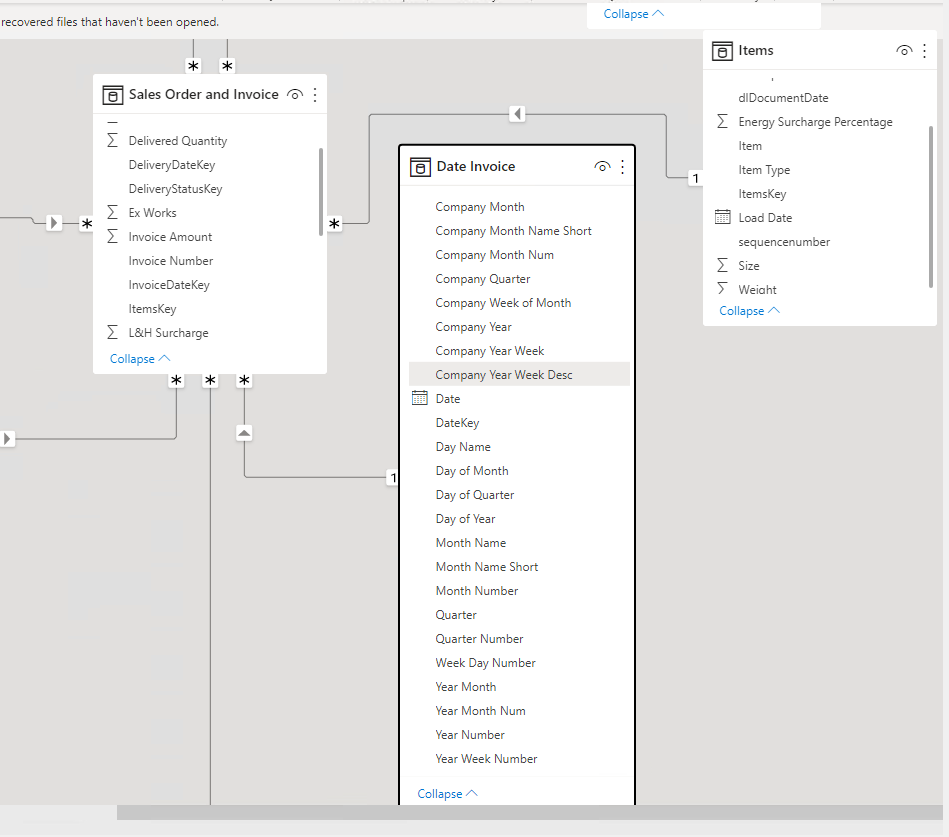
Task: Click sigma icon next to L&H Surcharge
Action: pos(113,332)
